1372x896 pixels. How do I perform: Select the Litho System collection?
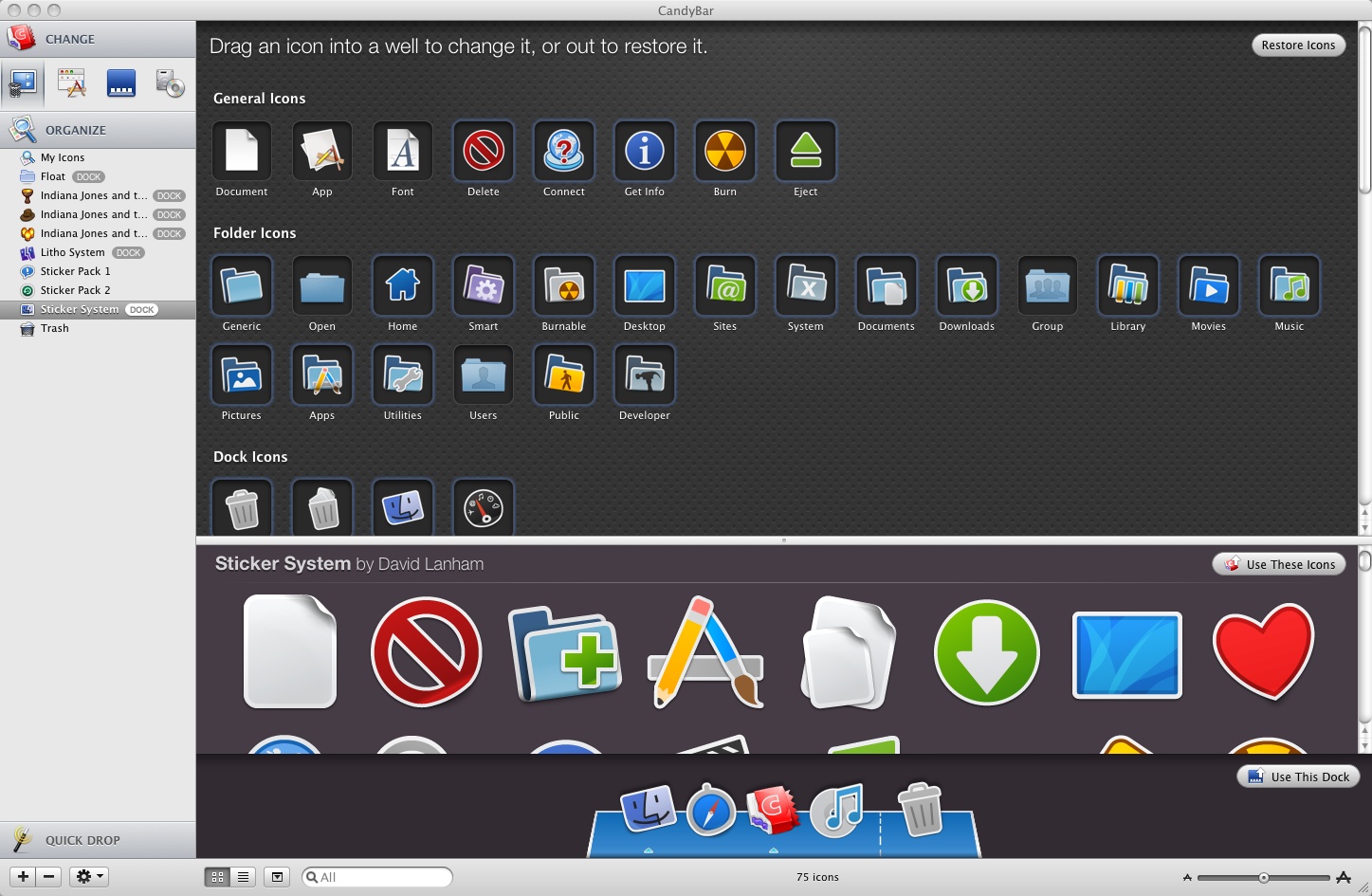coord(98,252)
